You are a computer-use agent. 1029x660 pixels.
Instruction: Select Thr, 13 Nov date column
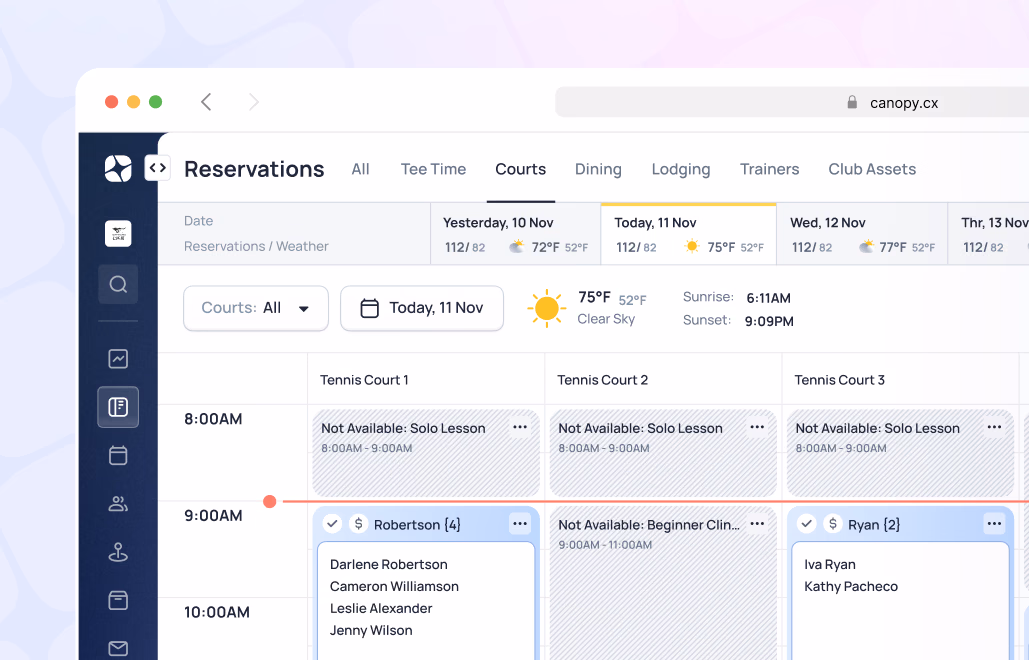click(988, 234)
